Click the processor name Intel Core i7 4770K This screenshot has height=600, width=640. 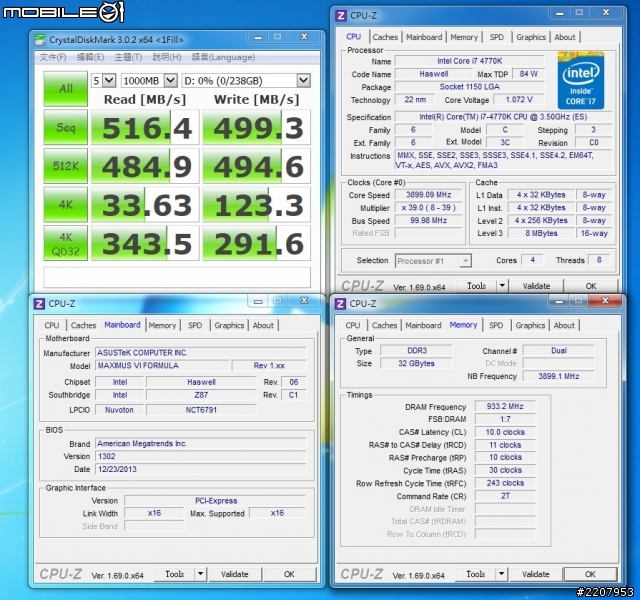469,61
